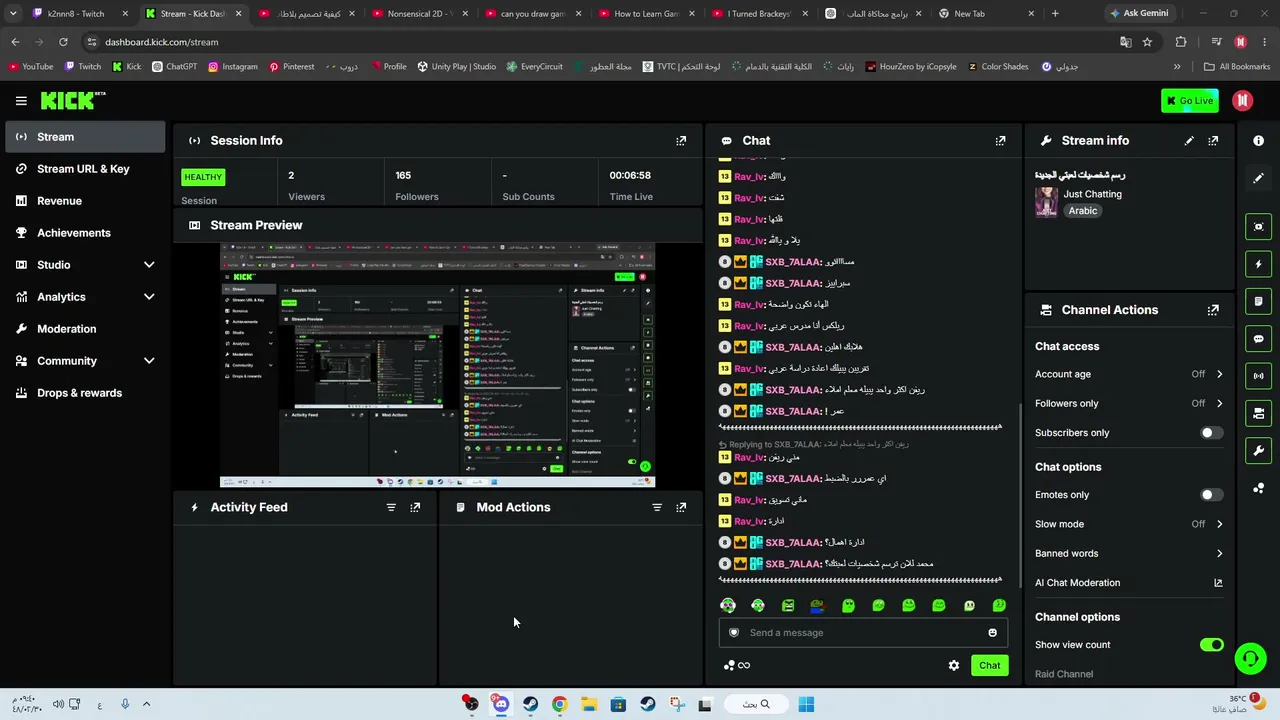Image resolution: width=1280 pixels, height=720 pixels.
Task: Click the Windows Start button
Action: click(x=806, y=704)
